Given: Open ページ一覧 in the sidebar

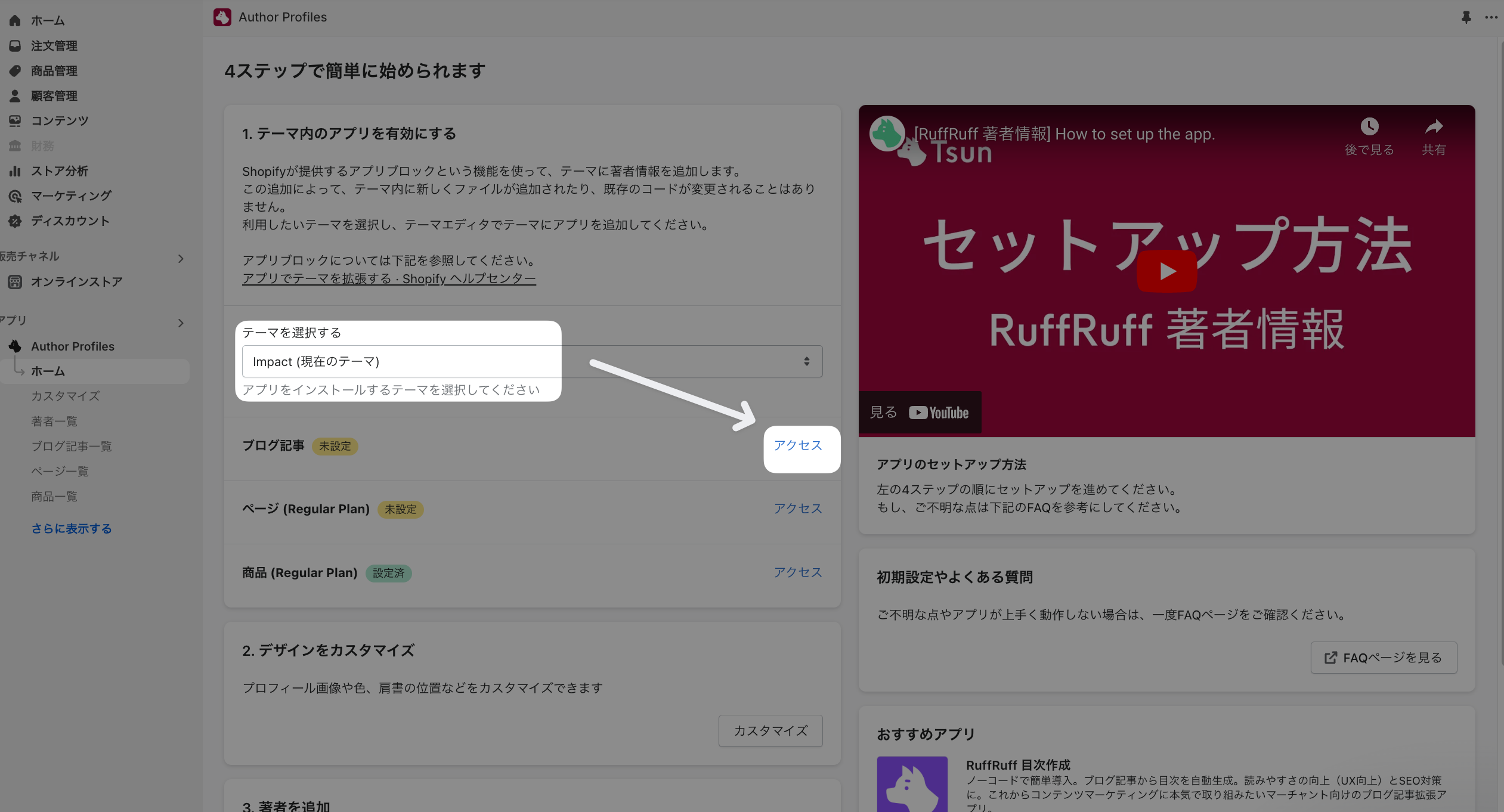Looking at the screenshot, I should pos(60,472).
